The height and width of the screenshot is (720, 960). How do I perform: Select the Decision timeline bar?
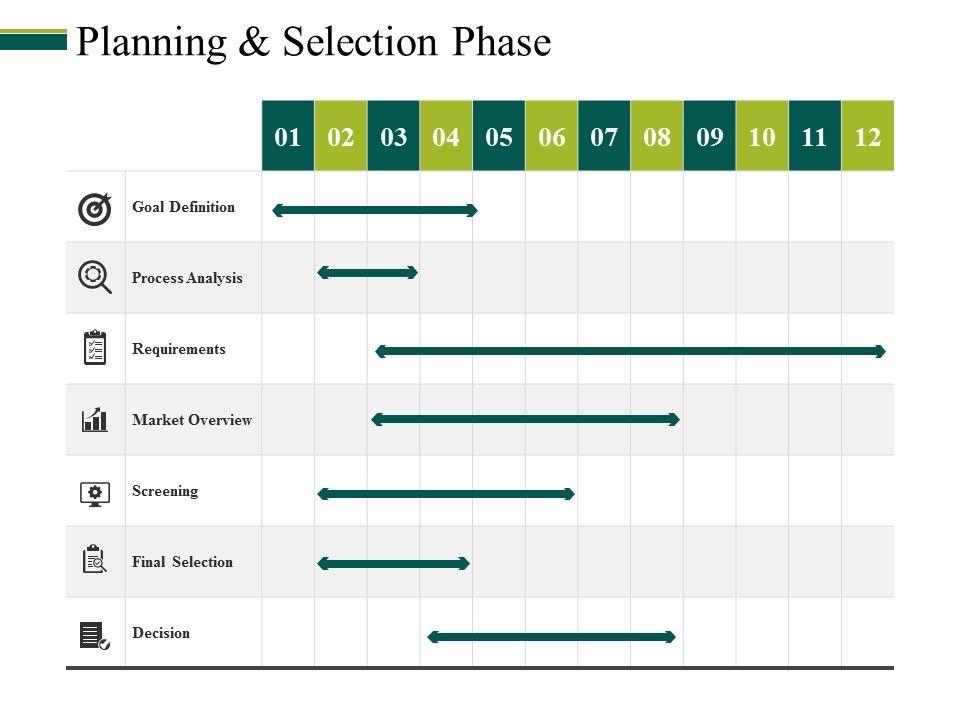(x=551, y=636)
